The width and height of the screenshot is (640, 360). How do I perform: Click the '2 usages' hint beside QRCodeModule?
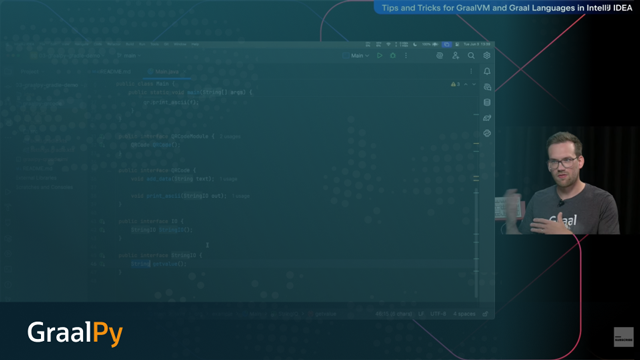230,136
